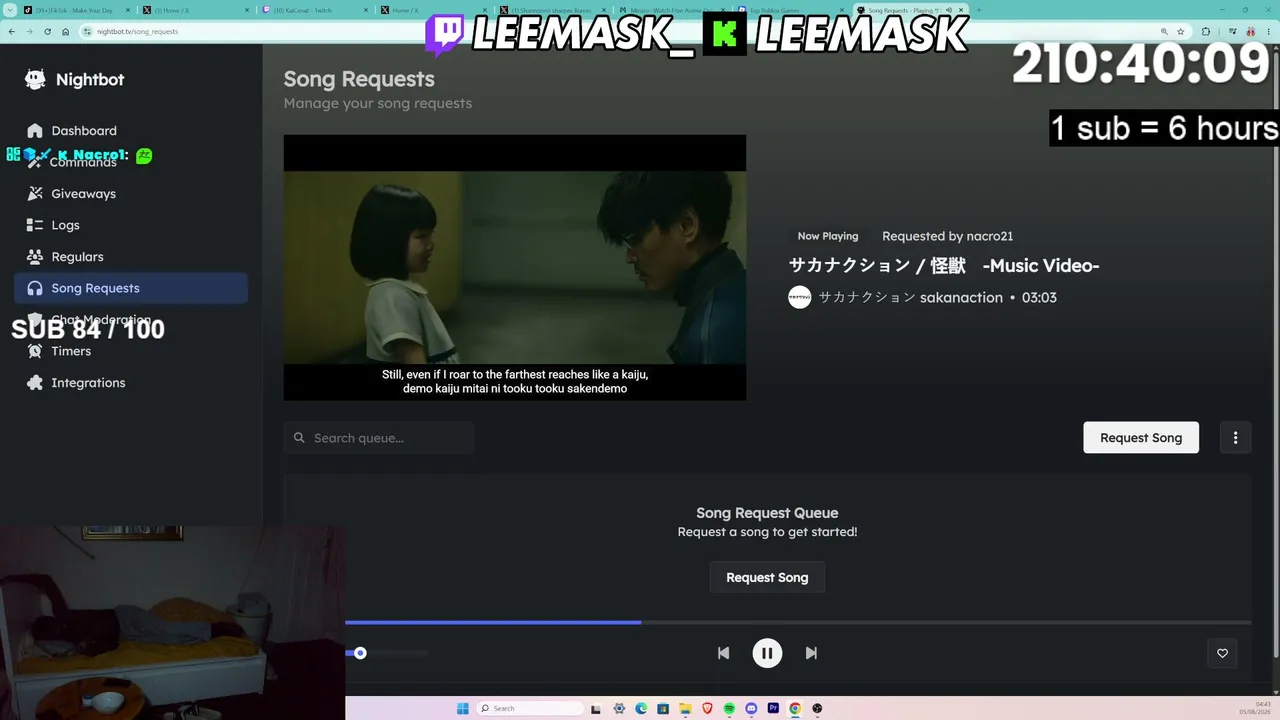The width and height of the screenshot is (1280, 720).
Task: Switch to the TikTok Make Your Day tab
Action: (x=75, y=10)
